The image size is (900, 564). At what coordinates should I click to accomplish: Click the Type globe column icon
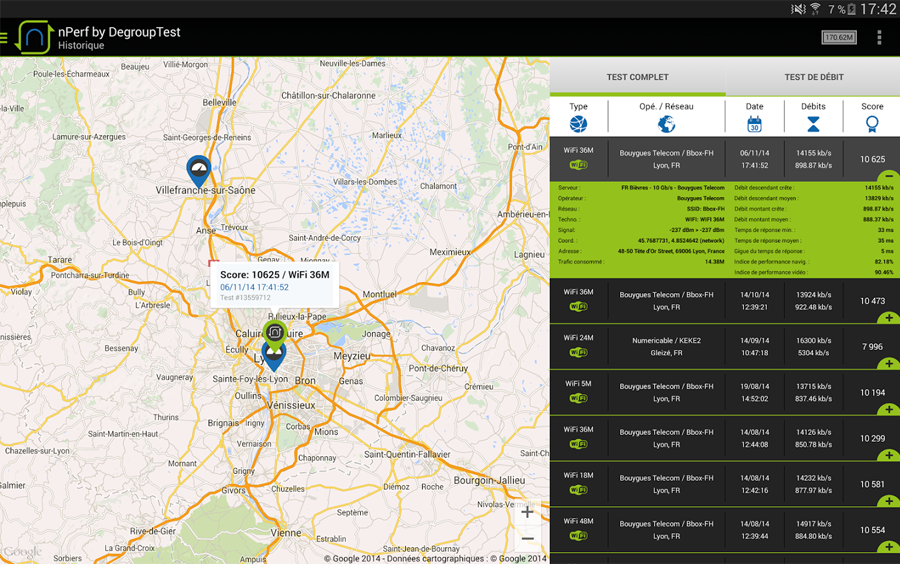(578, 124)
